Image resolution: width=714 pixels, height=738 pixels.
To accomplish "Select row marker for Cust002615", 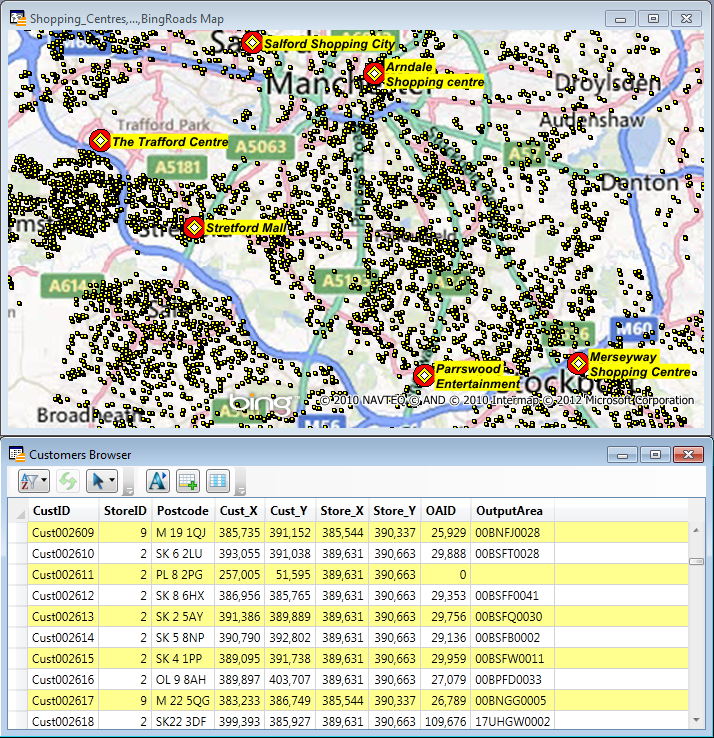I will click(18, 658).
